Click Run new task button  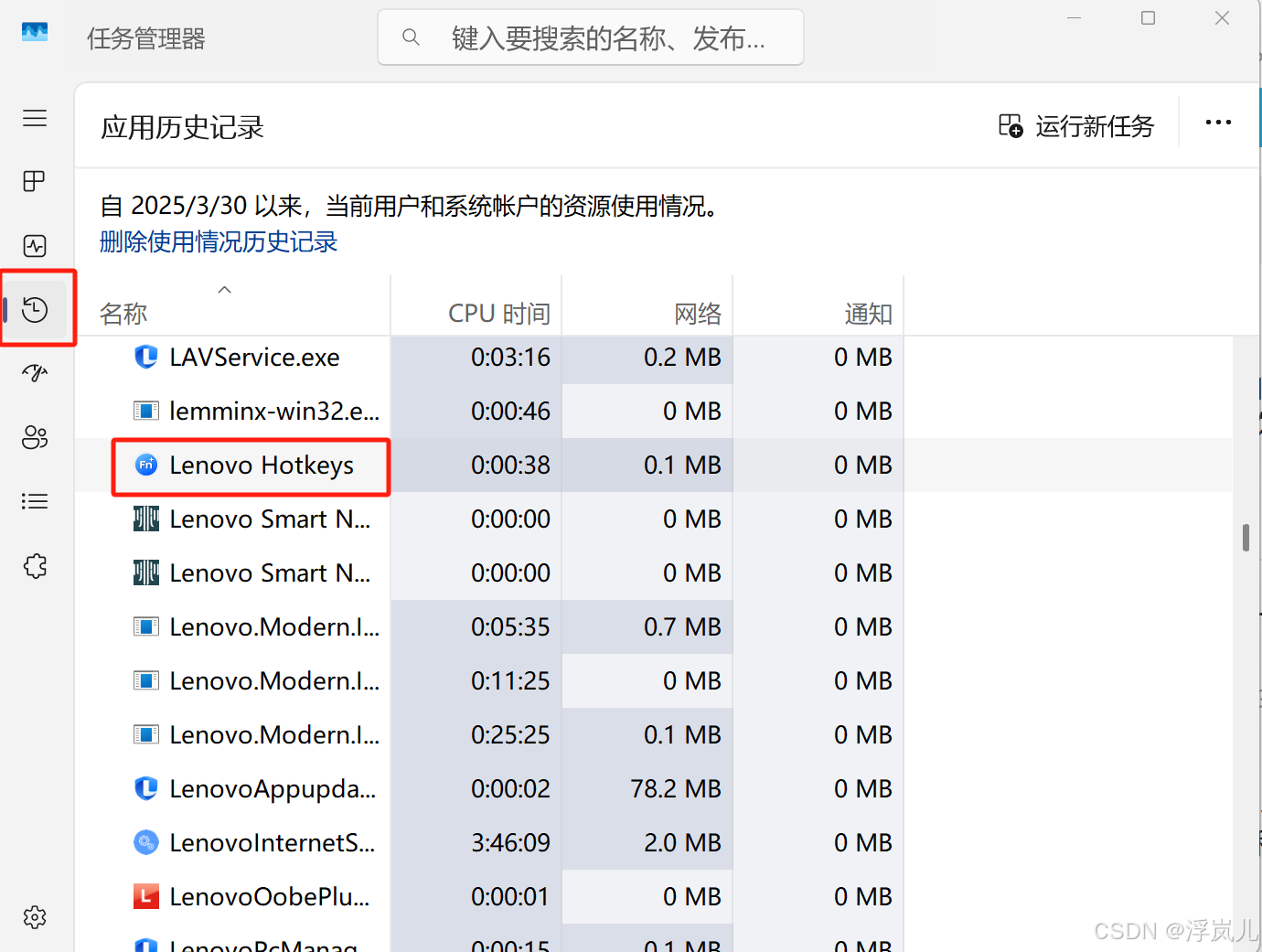coord(1076,126)
